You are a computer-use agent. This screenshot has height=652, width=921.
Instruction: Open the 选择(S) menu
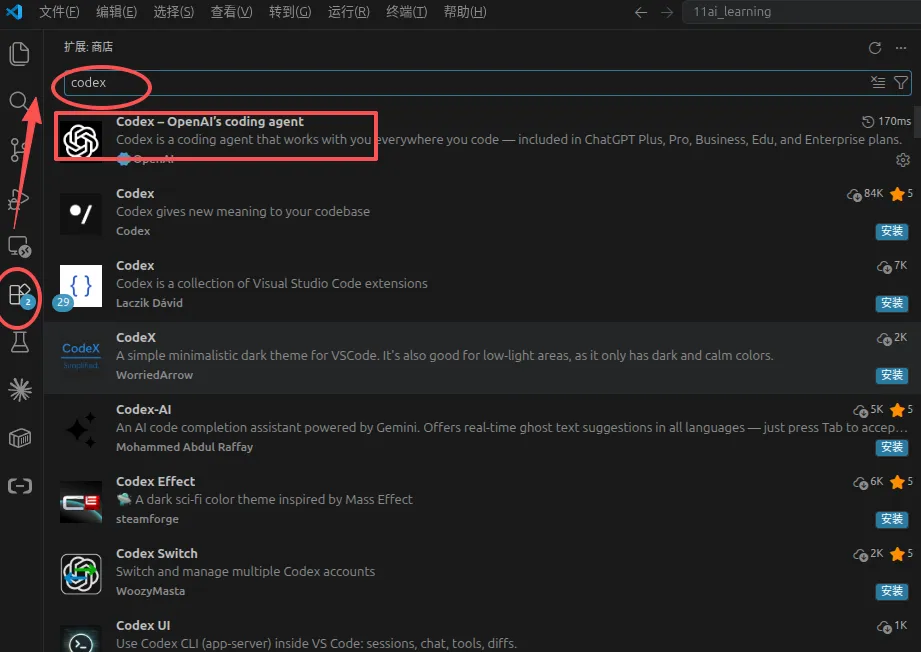173,12
